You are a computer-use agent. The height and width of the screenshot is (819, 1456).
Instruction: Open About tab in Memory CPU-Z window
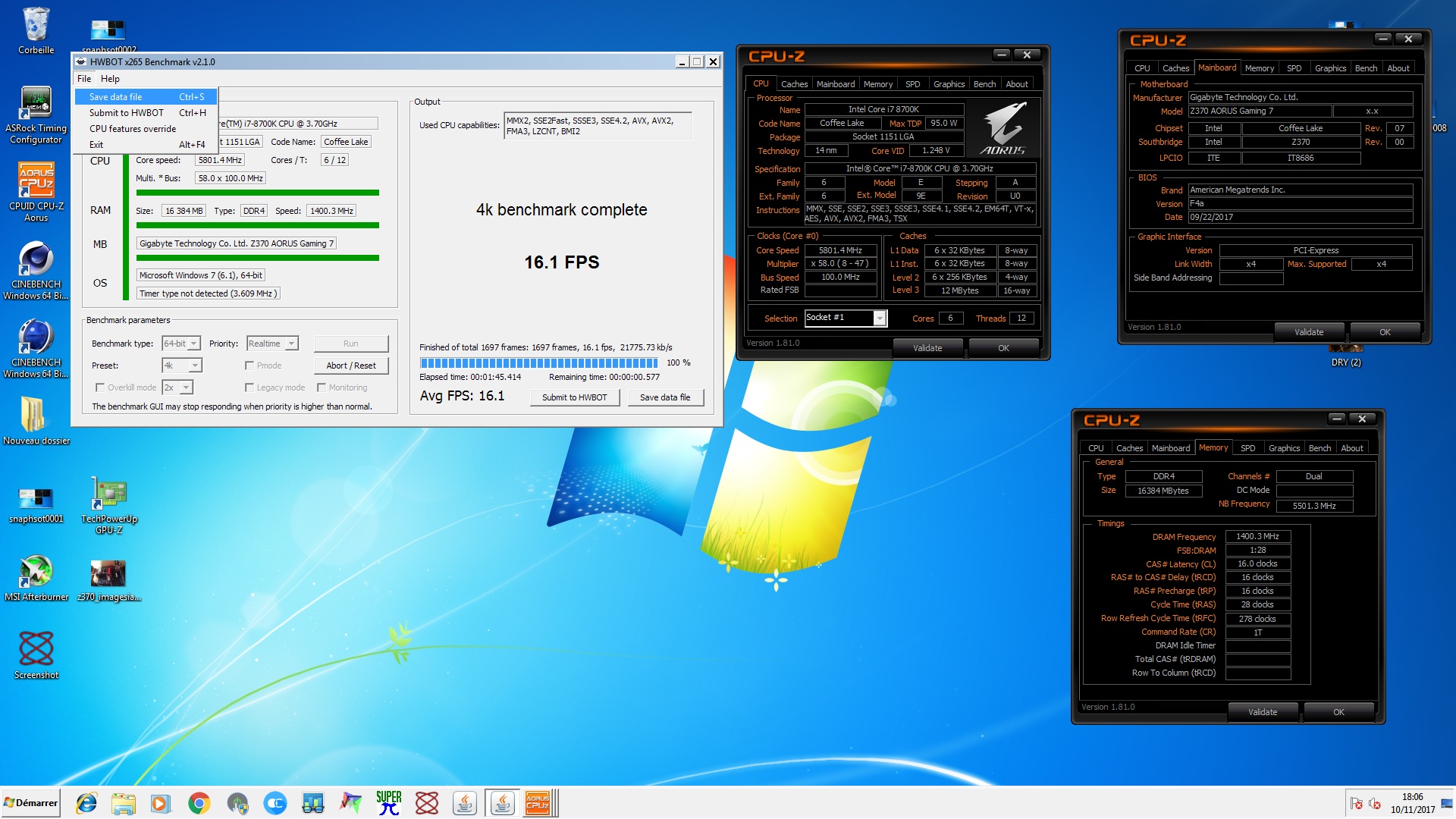pos(1351,448)
